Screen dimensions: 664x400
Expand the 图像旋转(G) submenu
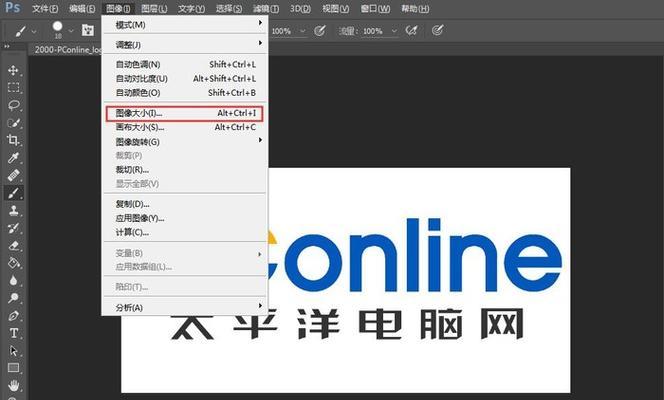coord(185,142)
